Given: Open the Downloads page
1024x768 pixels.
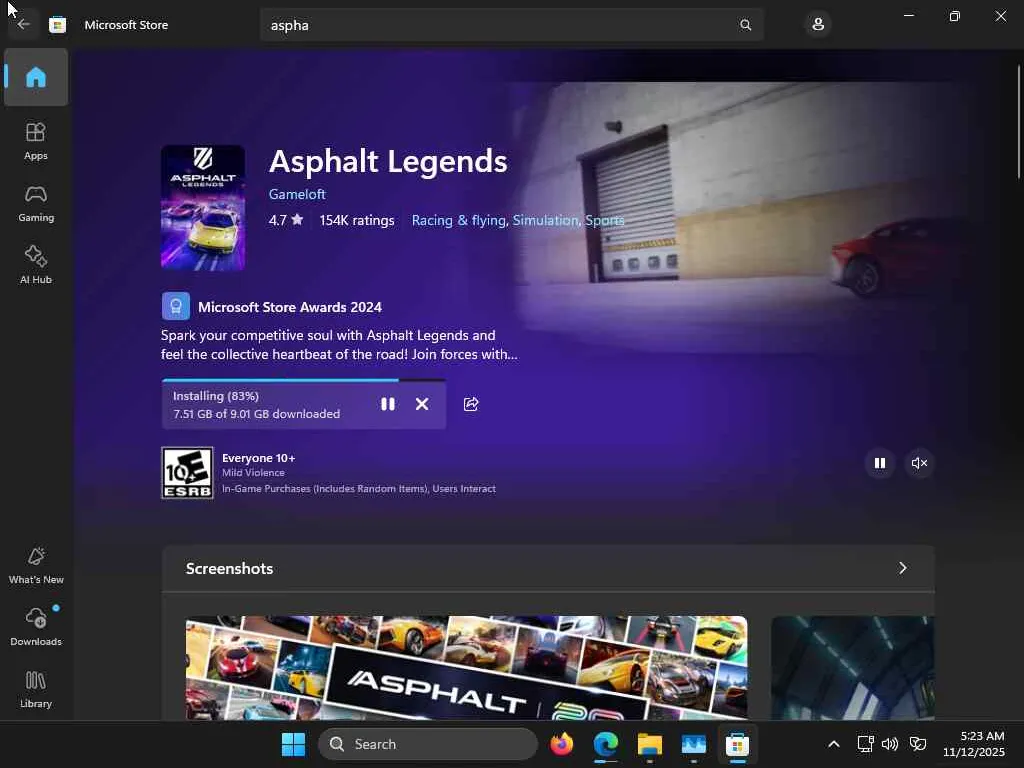Looking at the screenshot, I should point(36,627).
